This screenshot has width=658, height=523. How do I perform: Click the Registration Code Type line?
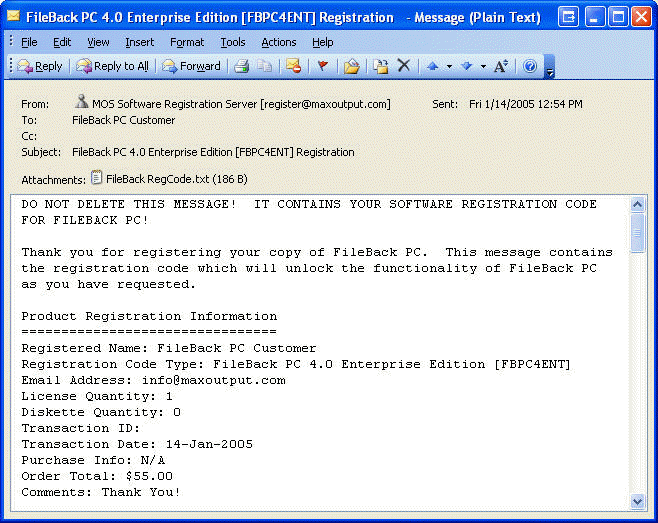point(296,364)
